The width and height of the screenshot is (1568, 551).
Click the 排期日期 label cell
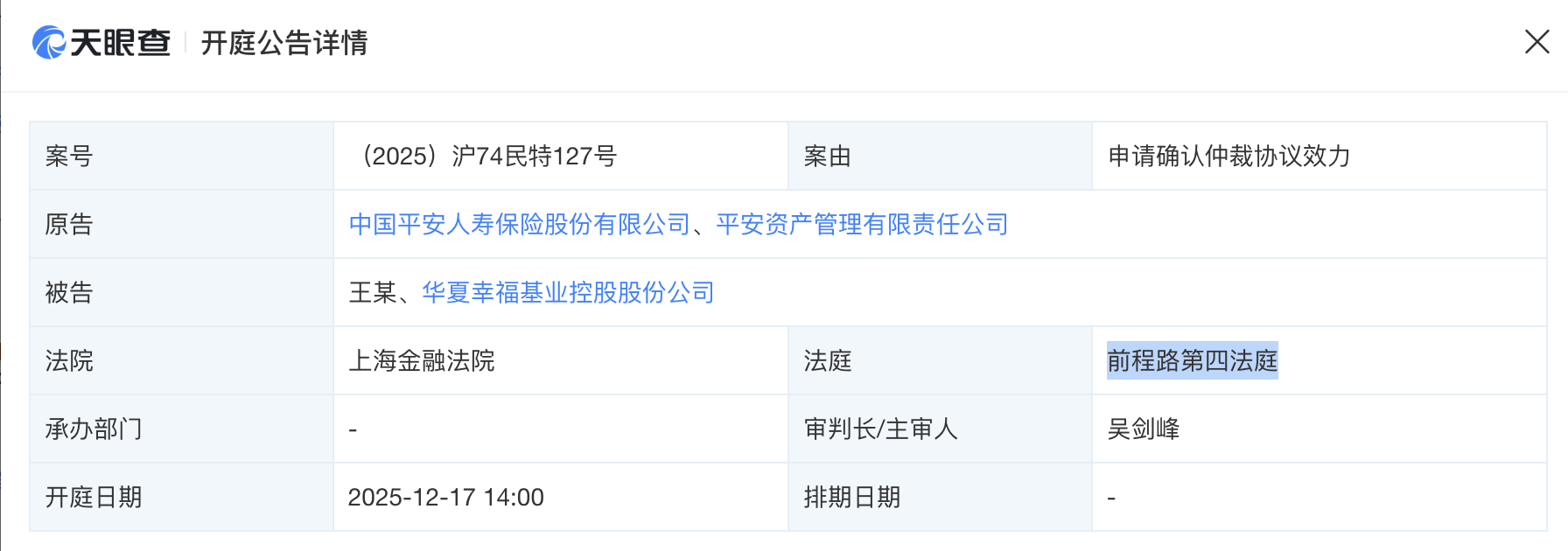[x=852, y=498]
